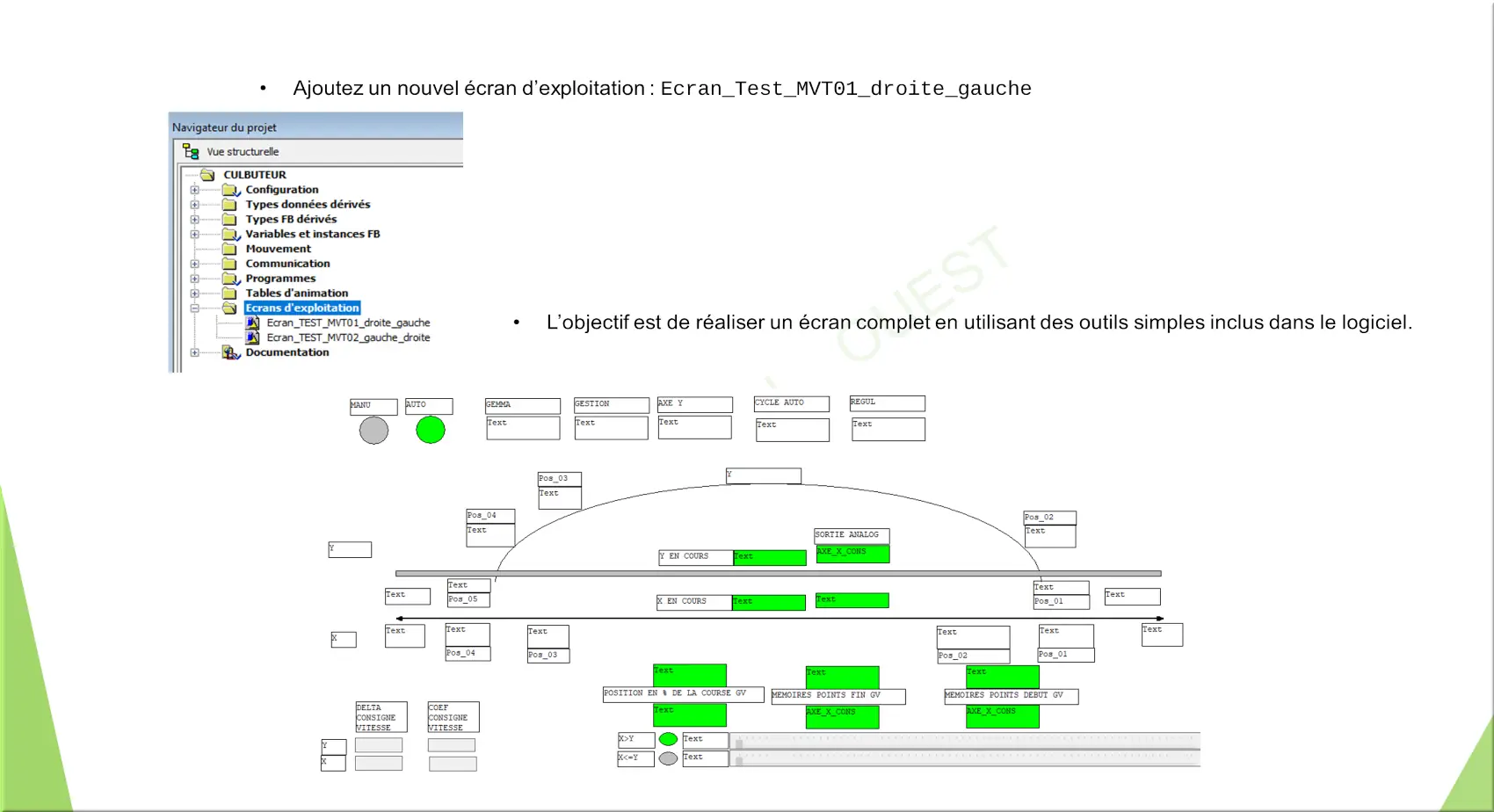Click the Ecran_TEST_MVT01_droite_gauche screen icon
The width and height of the screenshot is (1494, 812).
(253, 323)
